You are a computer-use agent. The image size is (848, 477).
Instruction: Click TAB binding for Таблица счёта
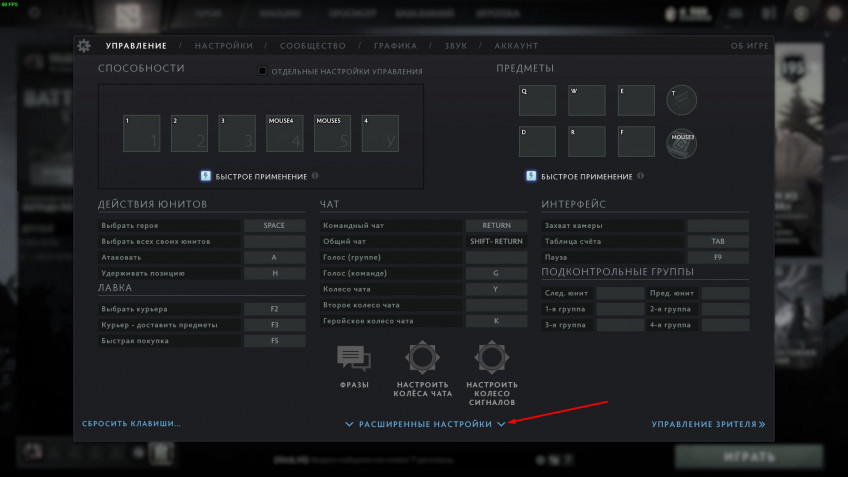(x=718, y=241)
